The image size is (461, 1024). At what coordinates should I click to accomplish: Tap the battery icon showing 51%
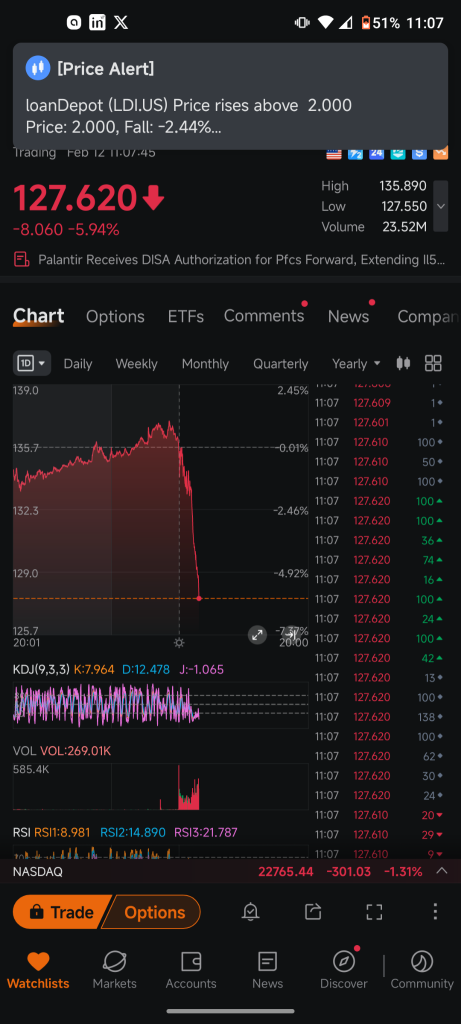click(366, 23)
